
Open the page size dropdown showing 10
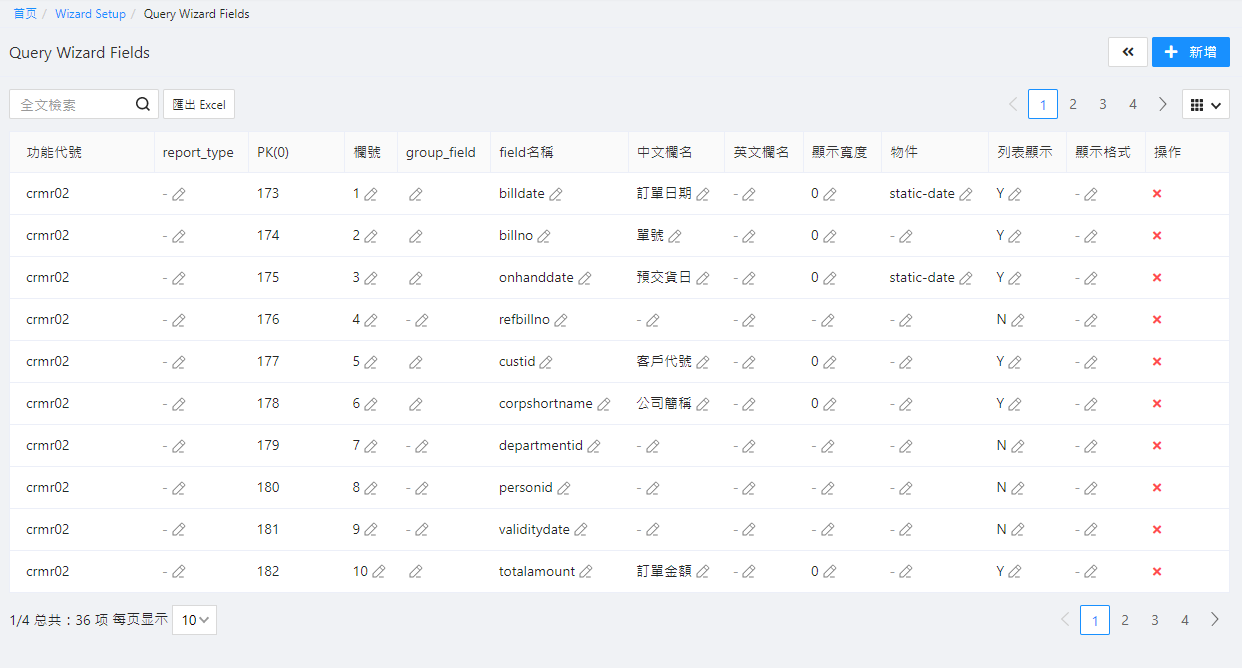point(194,620)
